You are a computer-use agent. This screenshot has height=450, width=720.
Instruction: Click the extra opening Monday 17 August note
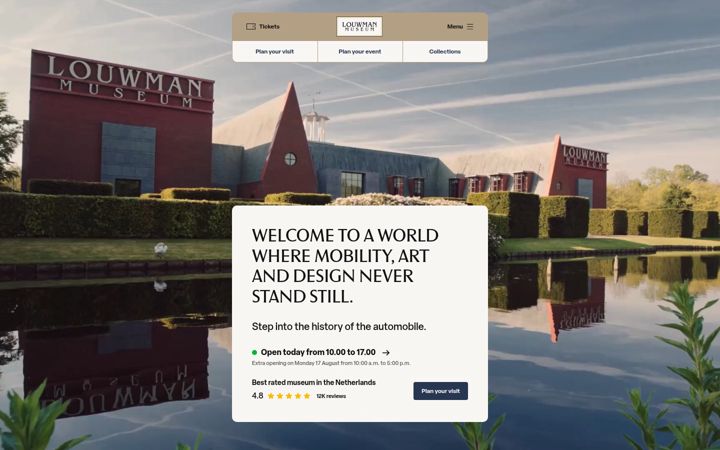coord(331,363)
